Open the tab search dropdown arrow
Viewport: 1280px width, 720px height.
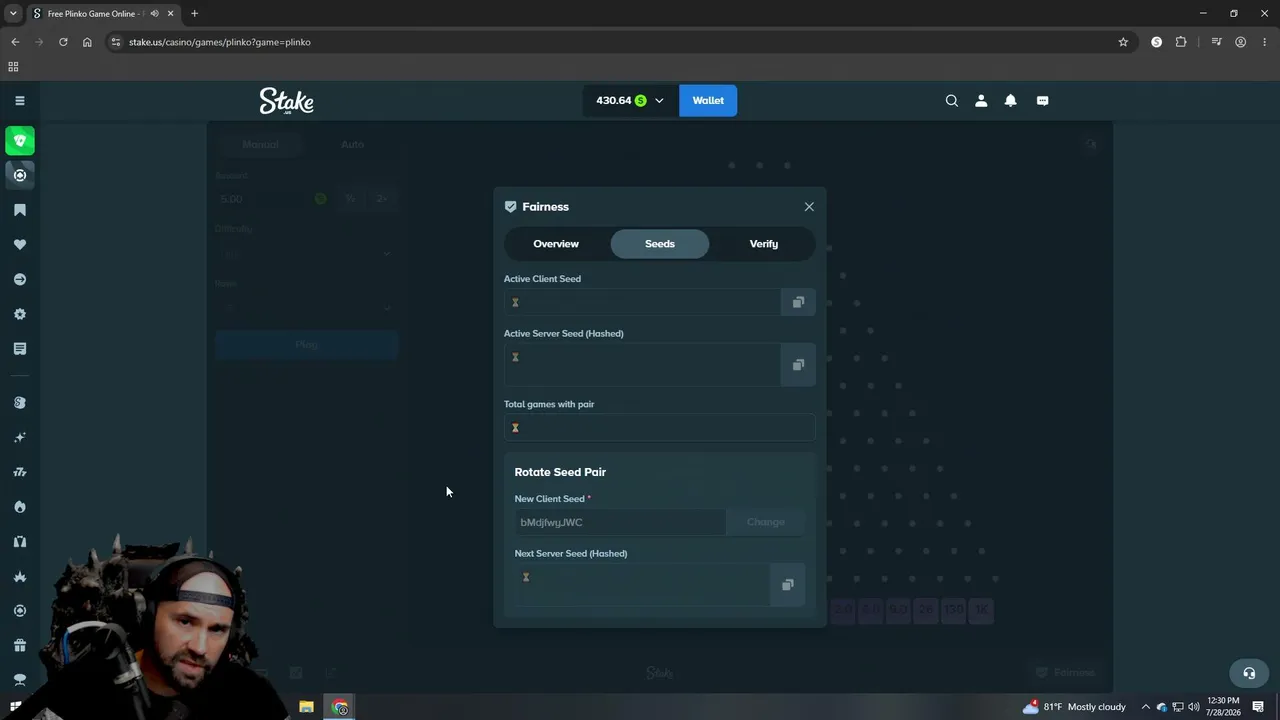(13, 14)
